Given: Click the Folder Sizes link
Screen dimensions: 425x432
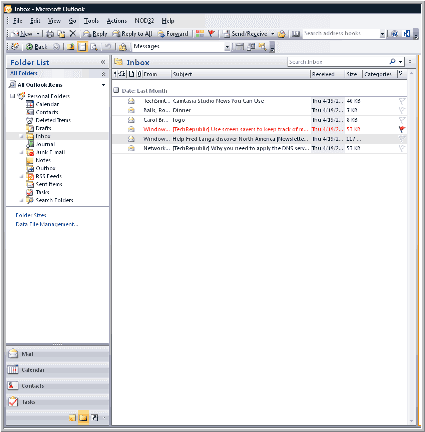Looking at the screenshot, I should click(x=31, y=215).
